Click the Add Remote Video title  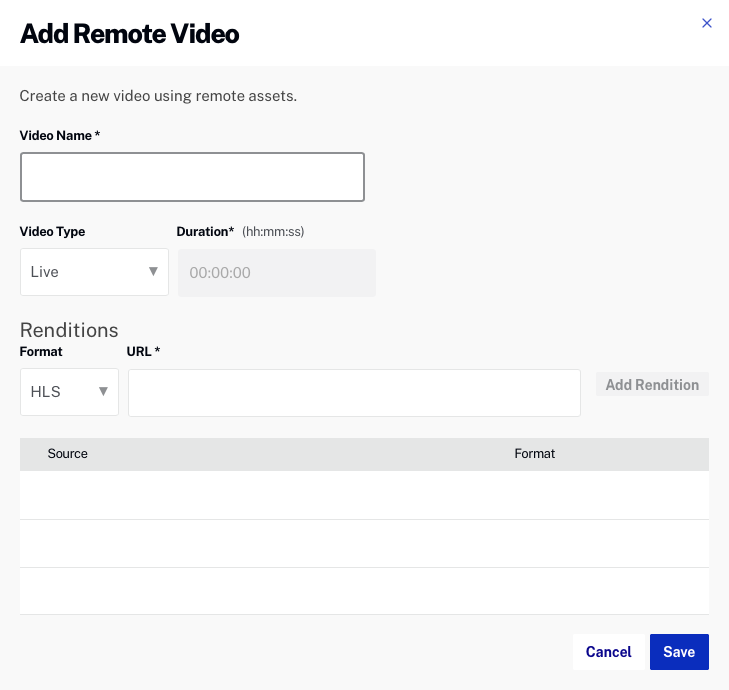[x=130, y=34]
